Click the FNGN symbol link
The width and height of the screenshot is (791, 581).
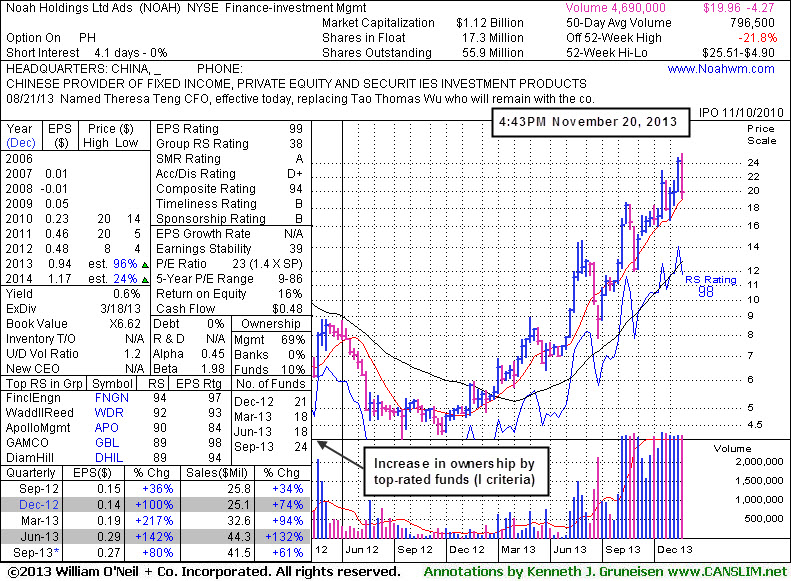tap(111, 398)
